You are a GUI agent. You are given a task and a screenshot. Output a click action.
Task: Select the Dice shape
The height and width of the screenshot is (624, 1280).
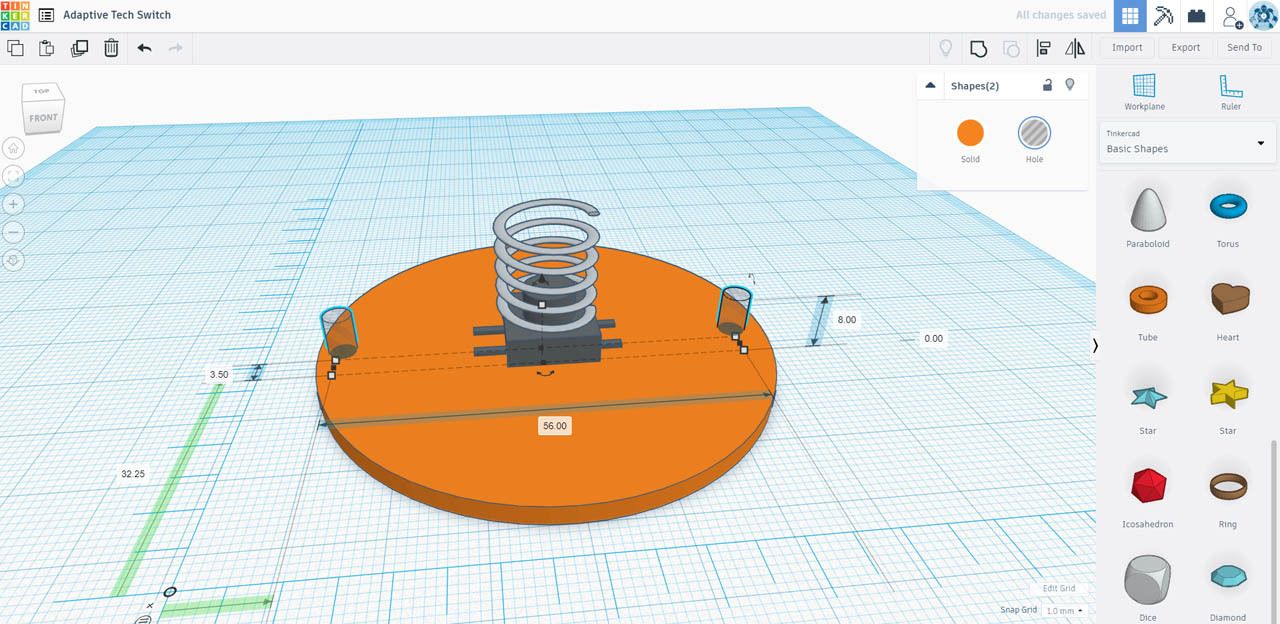[x=1147, y=577]
